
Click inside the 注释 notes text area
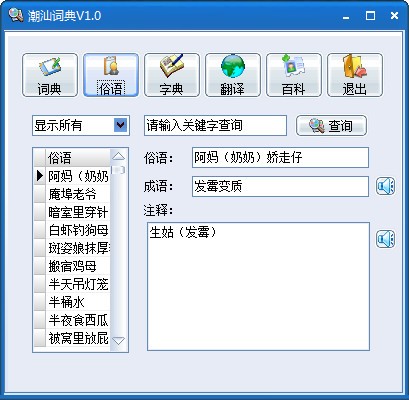point(258,286)
